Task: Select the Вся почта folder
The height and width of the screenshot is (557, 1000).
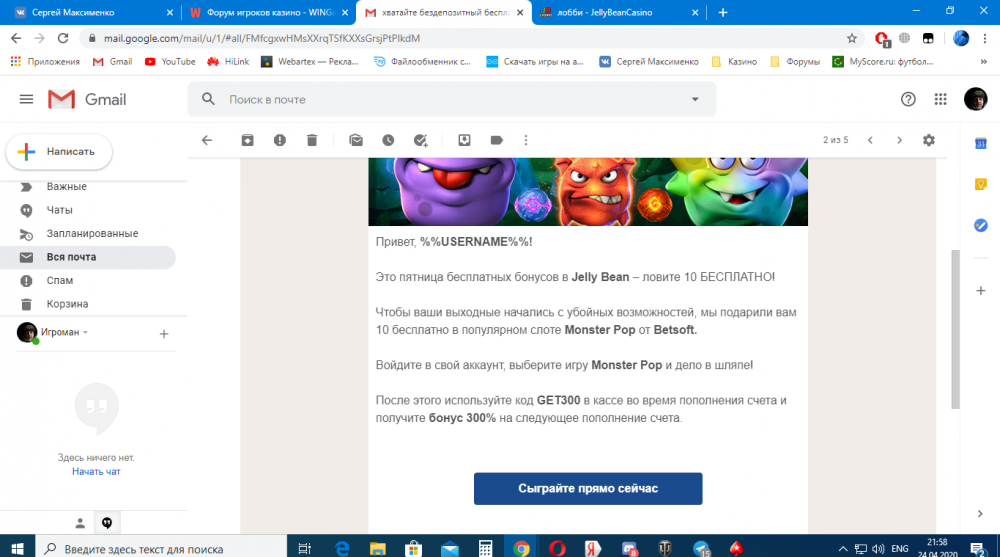Action: [89, 257]
